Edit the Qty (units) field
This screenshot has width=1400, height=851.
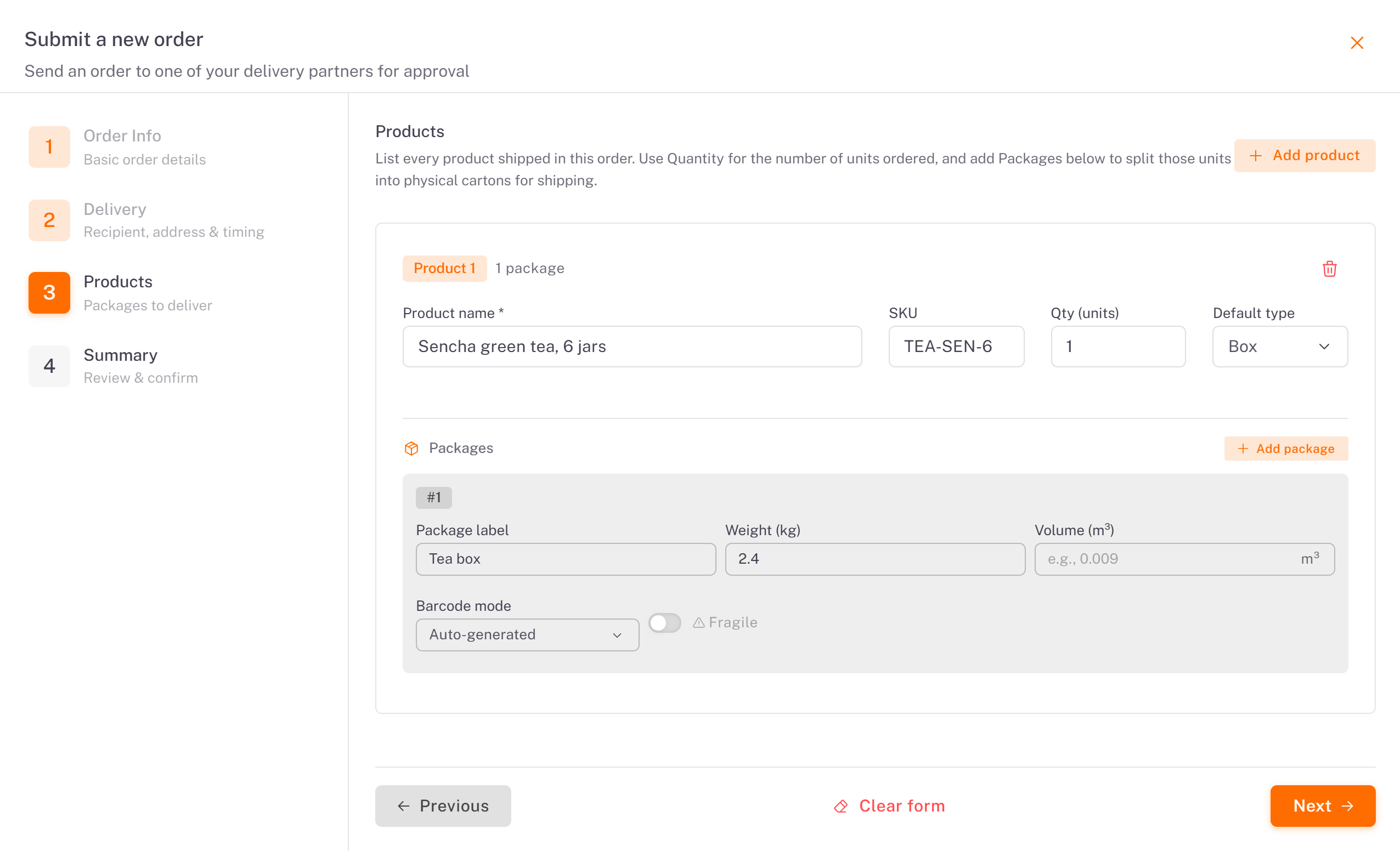[x=1118, y=347]
